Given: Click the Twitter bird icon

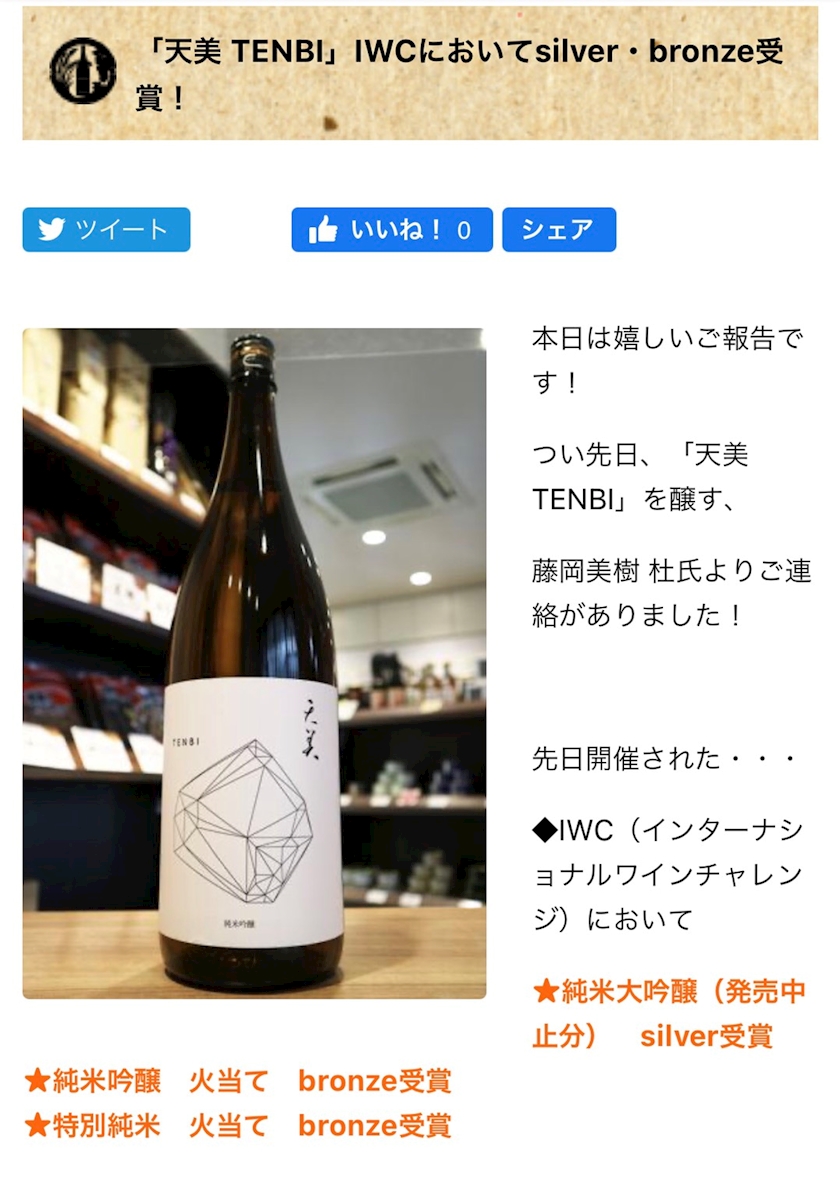Looking at the screenshot, I should pyautogui.click(x=51, y=229).
